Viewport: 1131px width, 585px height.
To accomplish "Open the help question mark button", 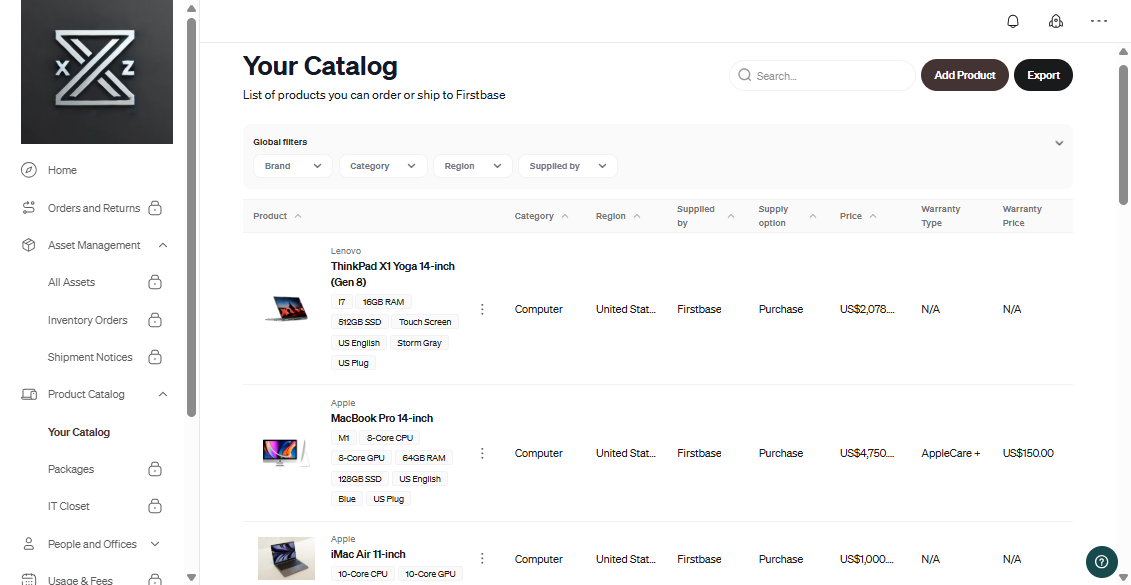I will point(1101,562).
